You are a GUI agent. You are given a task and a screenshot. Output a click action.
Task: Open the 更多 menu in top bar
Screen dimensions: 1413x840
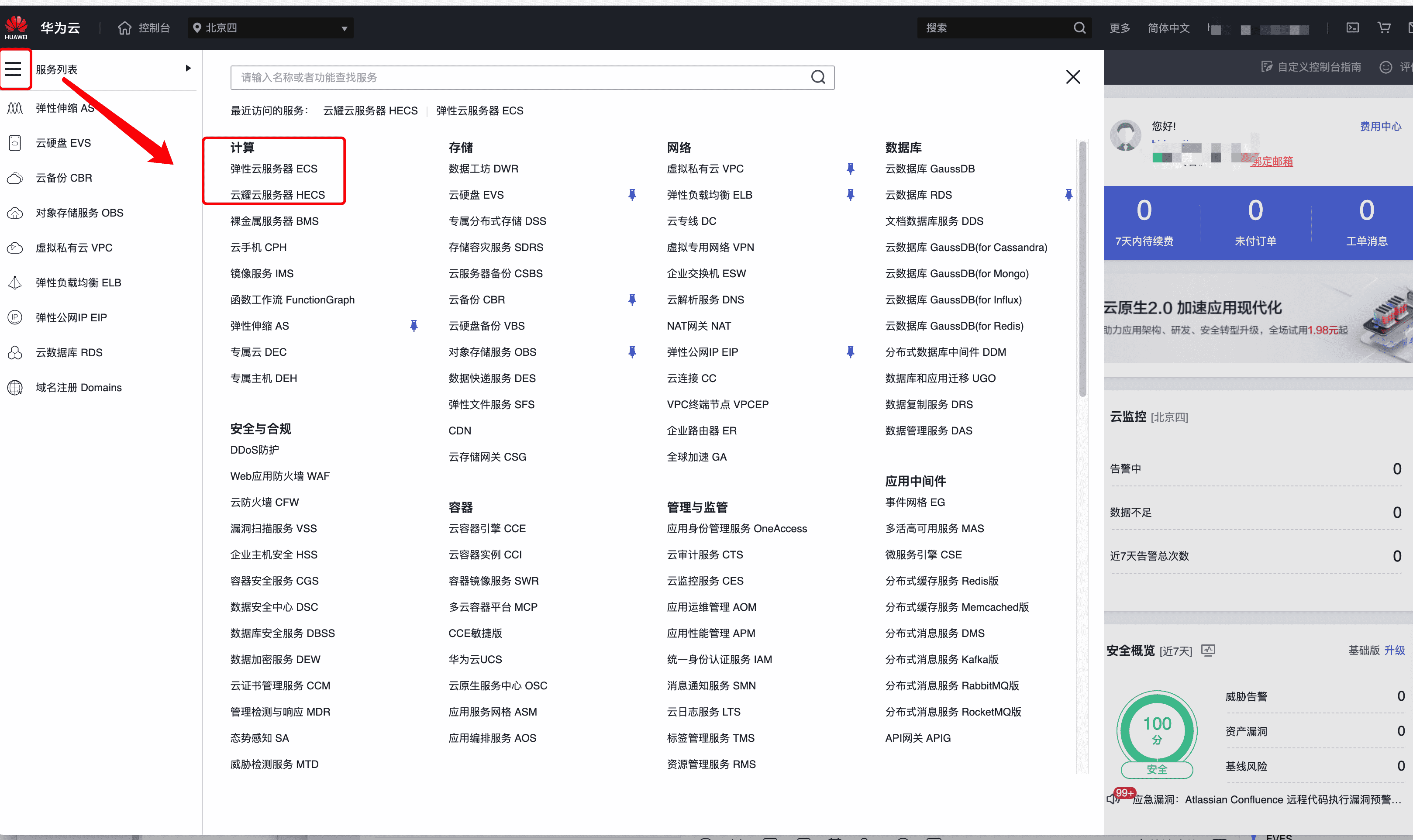coord(1119,28)
